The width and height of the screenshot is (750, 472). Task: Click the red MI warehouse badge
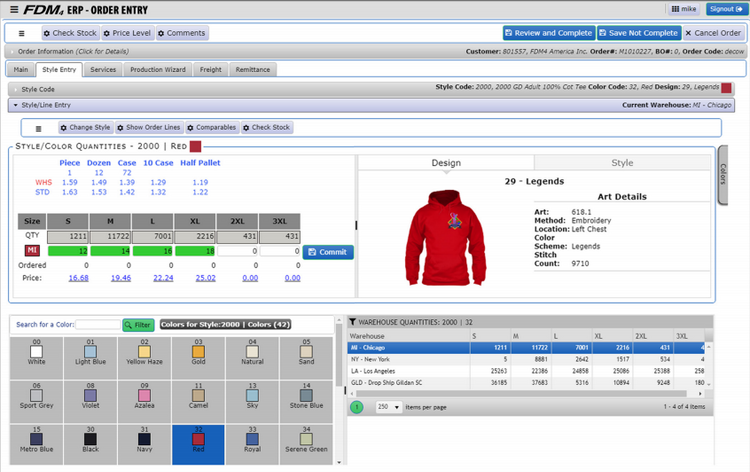coord(32,251)
